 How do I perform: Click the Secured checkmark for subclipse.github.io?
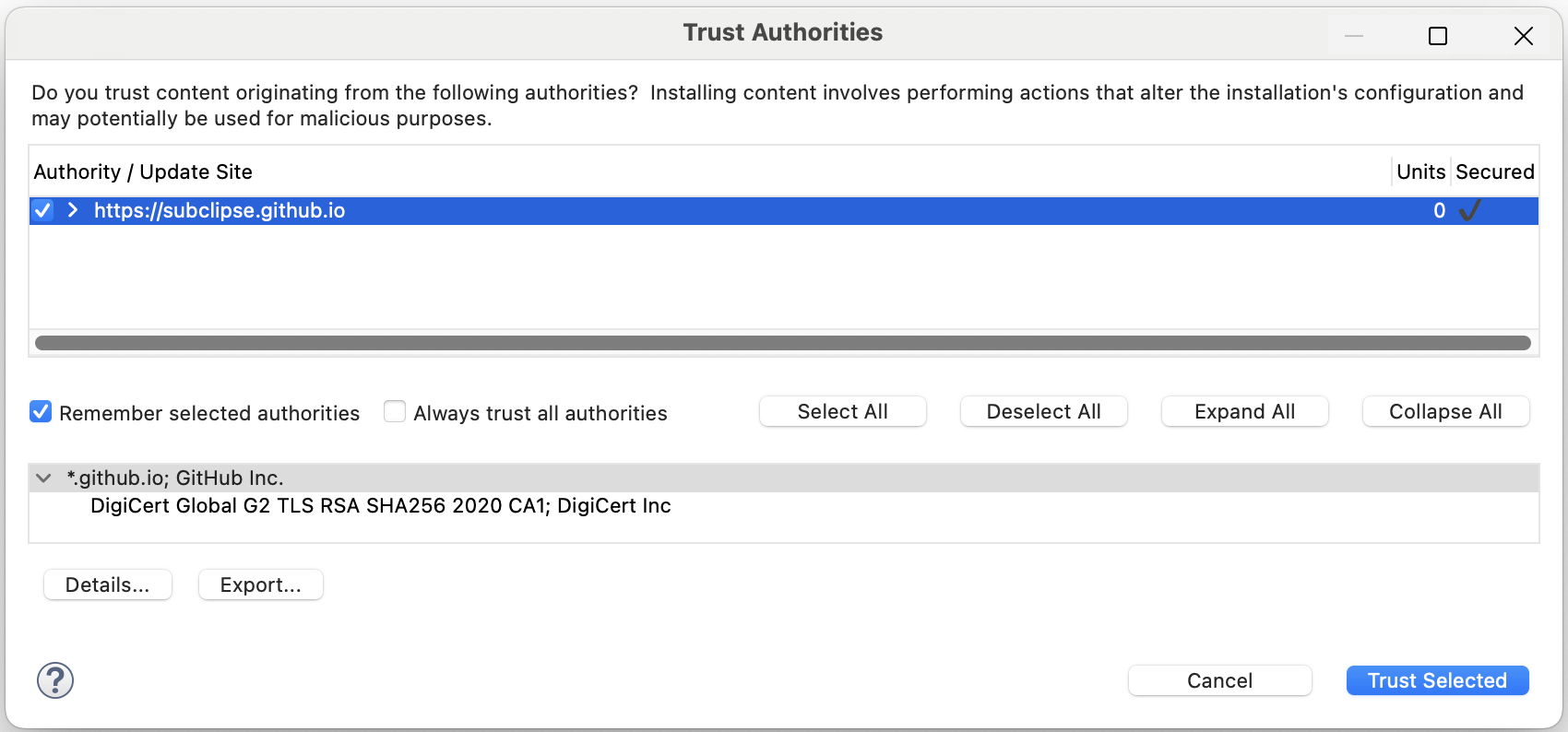coord(1469,210)
